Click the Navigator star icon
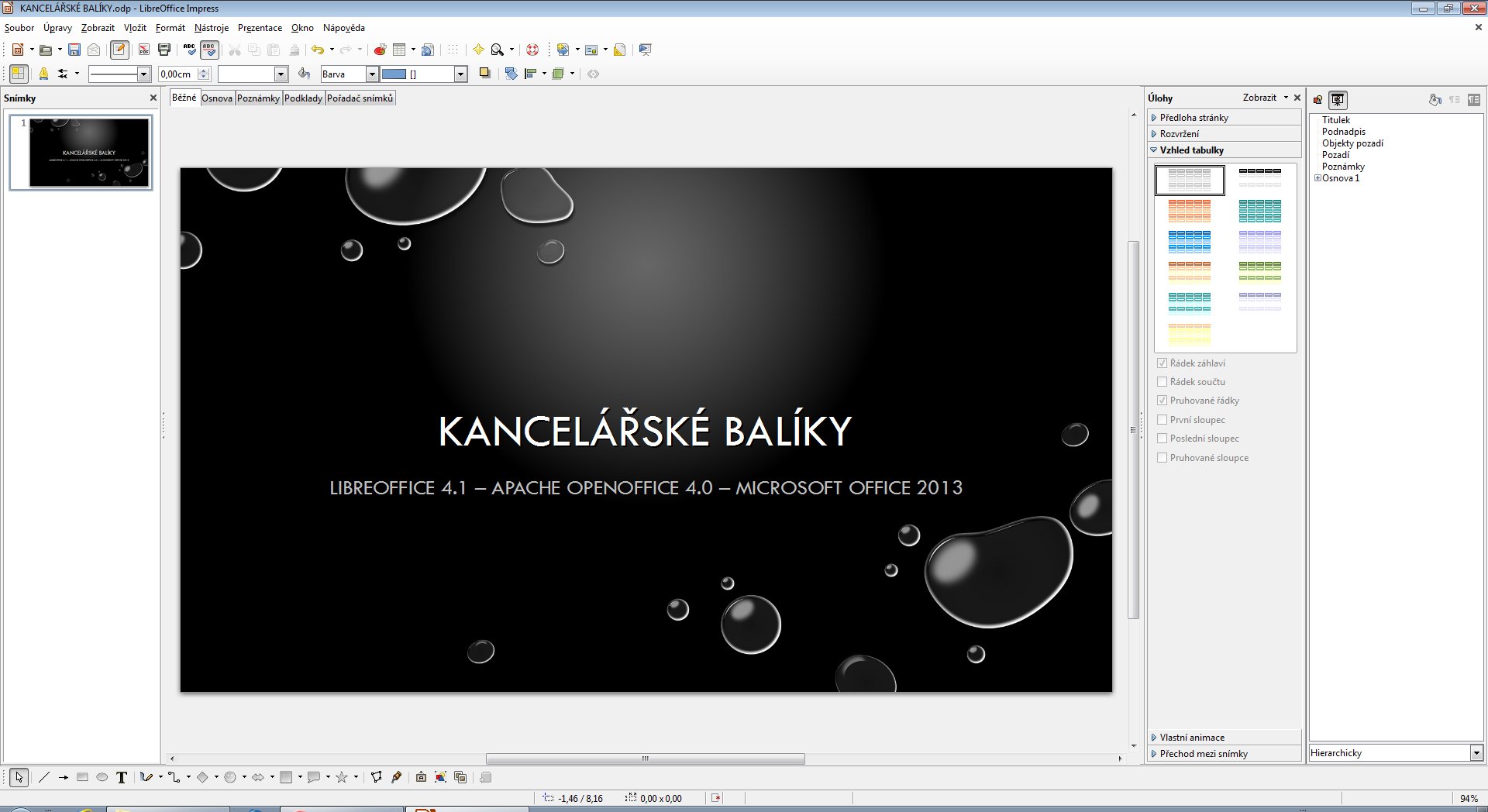Screen dimensions: 1488x812 478,50
